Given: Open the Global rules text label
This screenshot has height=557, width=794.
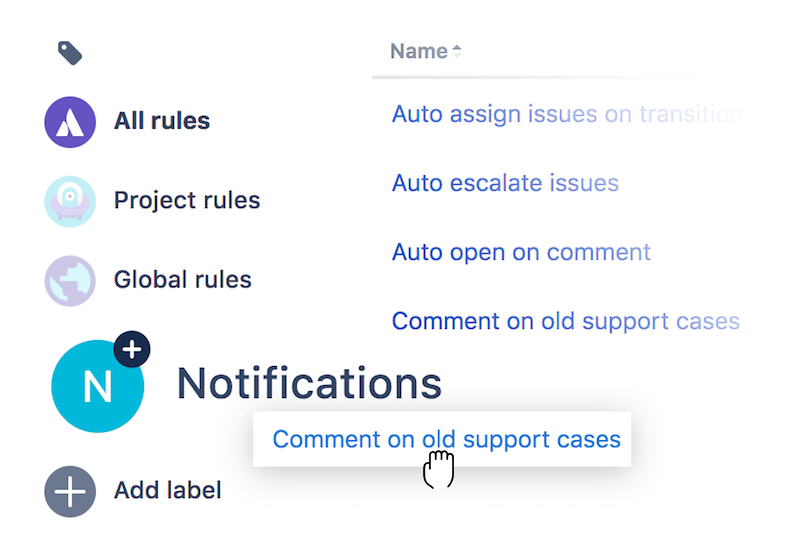Looking at the screenshot, I should point(182,280).
